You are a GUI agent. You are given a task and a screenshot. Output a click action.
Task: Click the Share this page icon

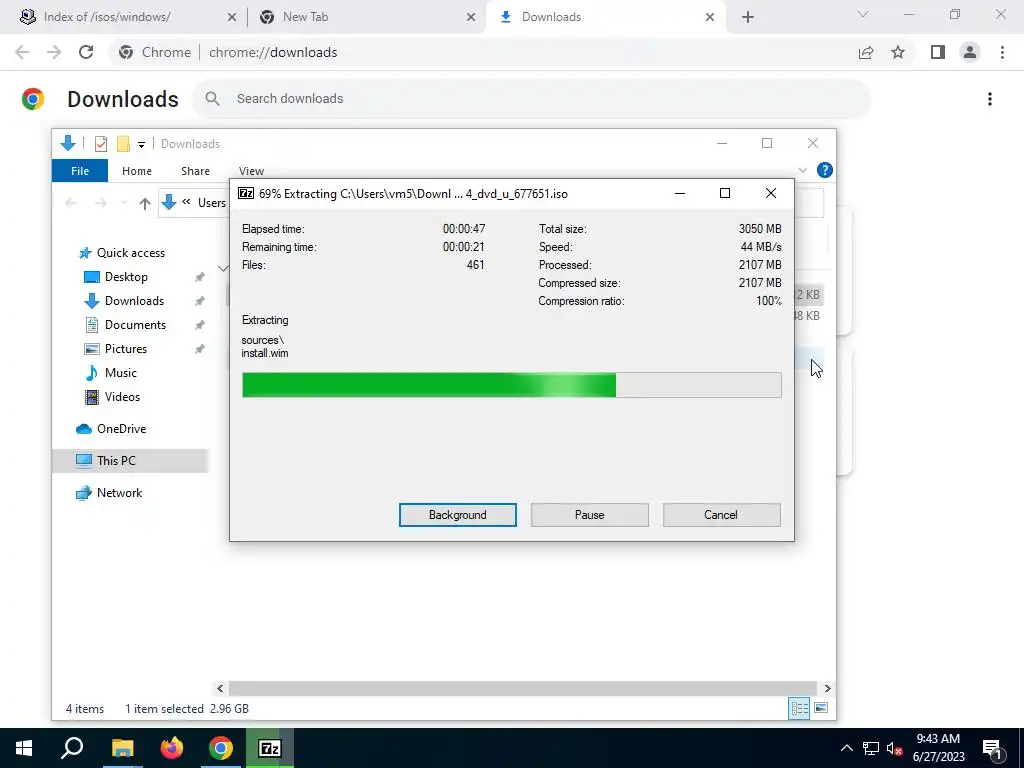[866, 52]
